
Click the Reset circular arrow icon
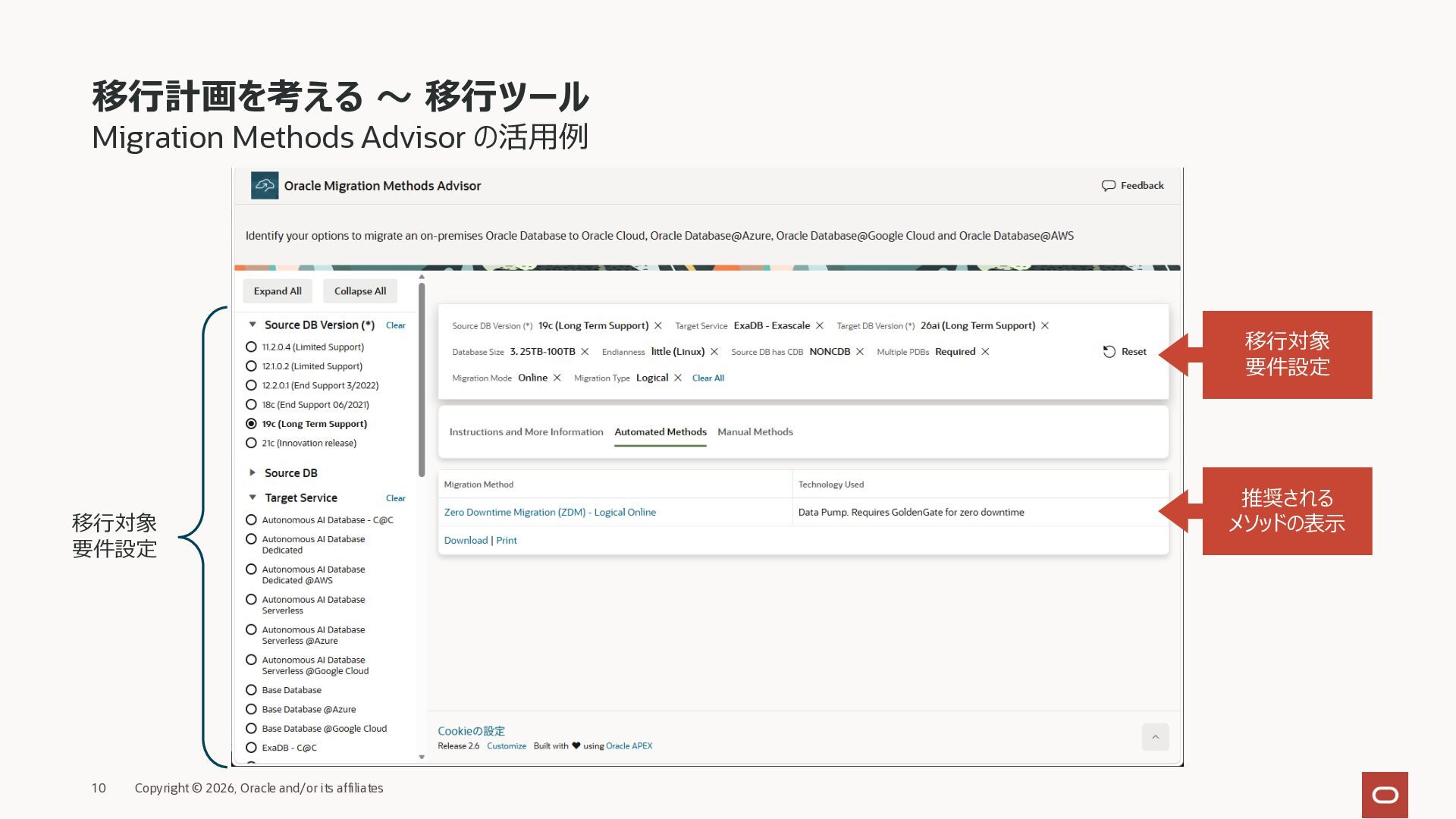(x=1109, y=352)
